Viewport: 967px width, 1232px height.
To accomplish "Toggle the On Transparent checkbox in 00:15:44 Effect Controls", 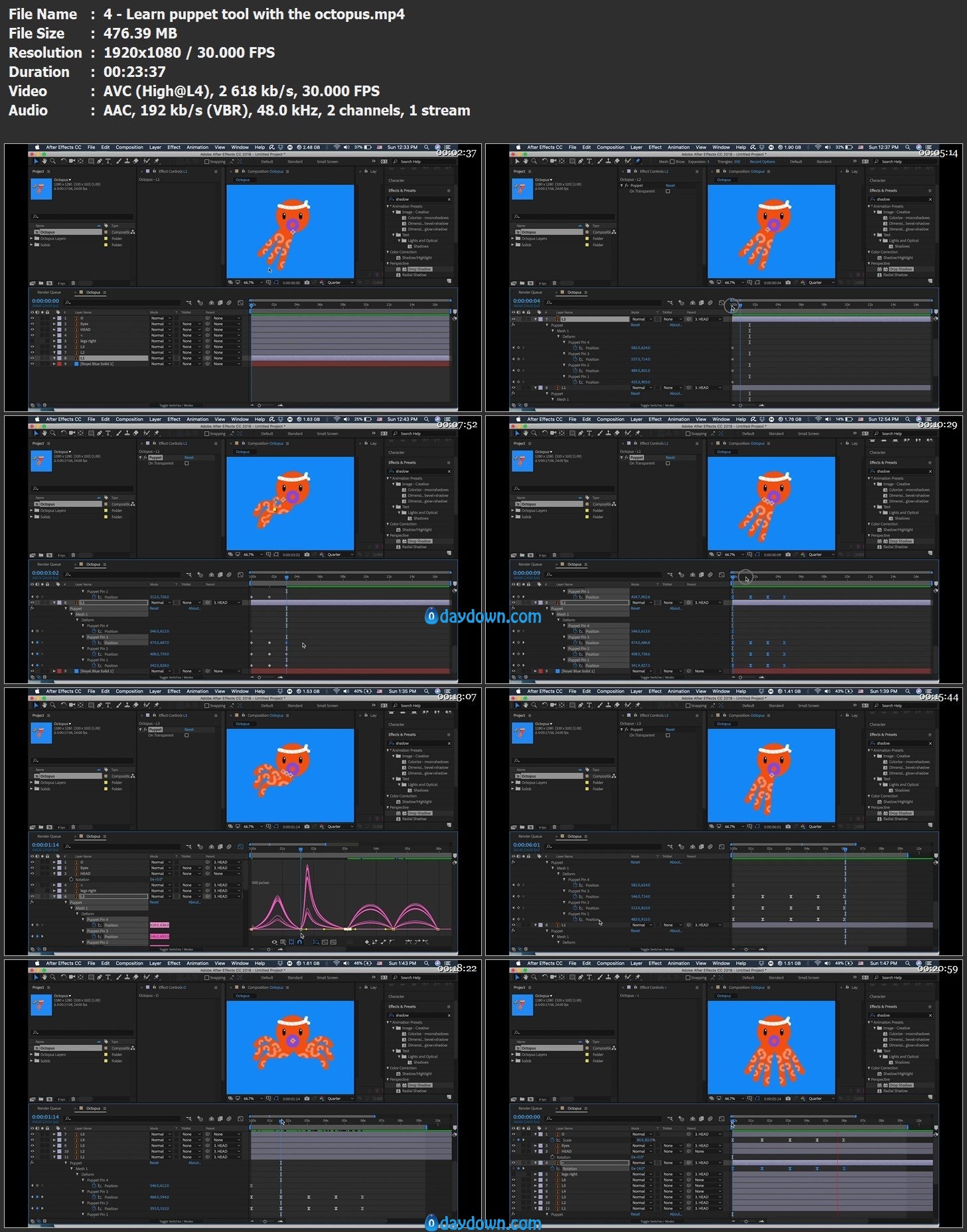I will pos(668,735).
